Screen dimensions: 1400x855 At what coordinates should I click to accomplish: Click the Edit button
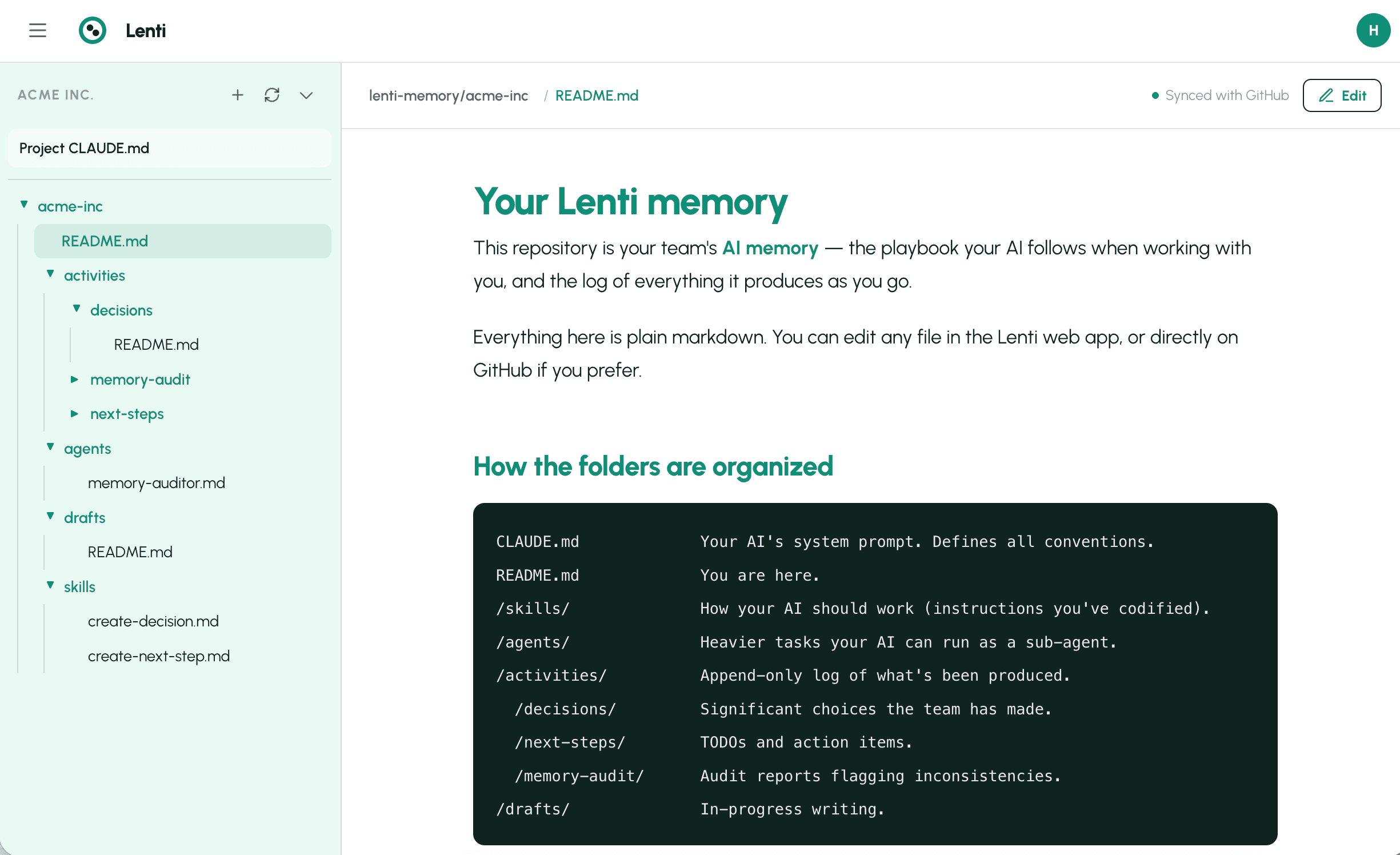(x=1342, y=95)
